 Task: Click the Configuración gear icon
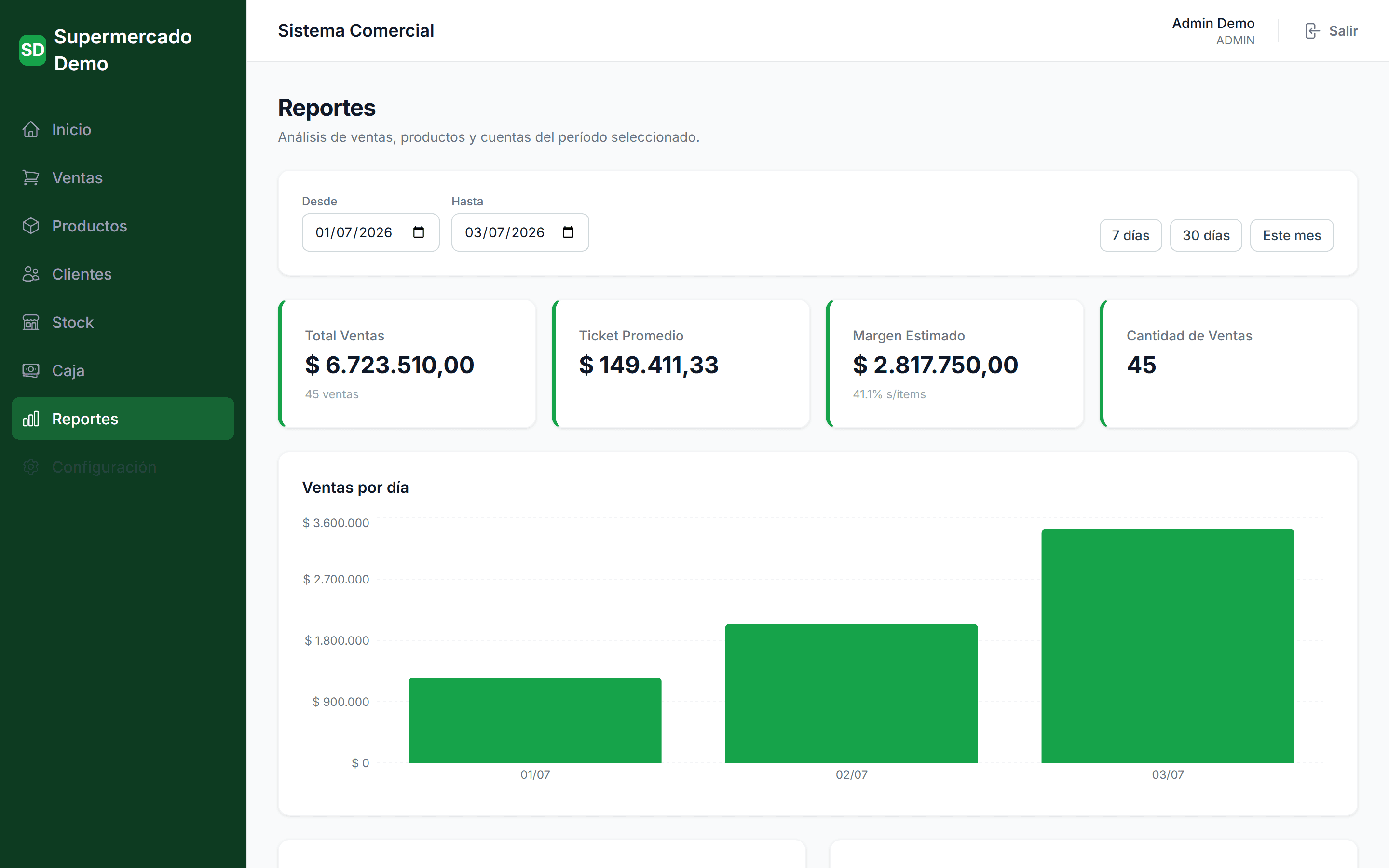pyautogui.click(x=31, y=467)
